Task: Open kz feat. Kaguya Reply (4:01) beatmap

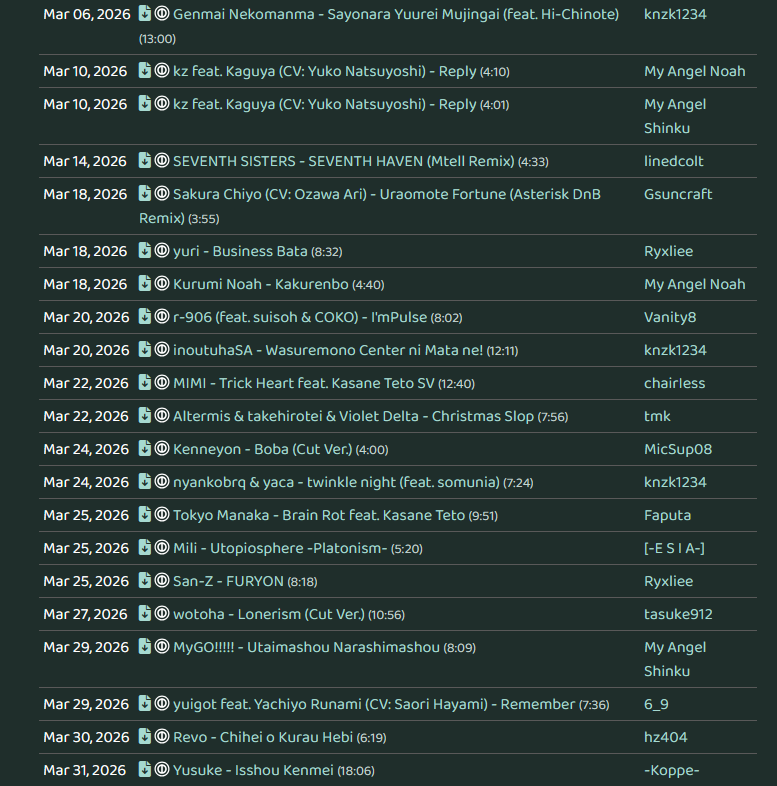Action: pos(324,104)
